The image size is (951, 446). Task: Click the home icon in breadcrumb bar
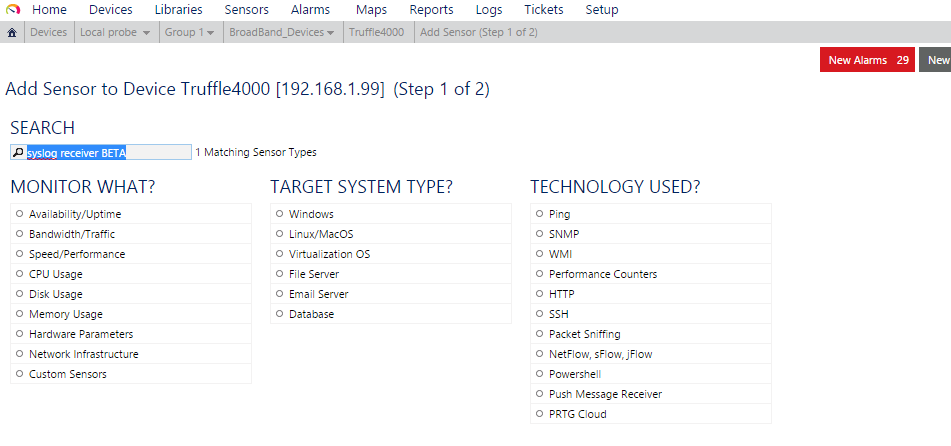point(12,33)
